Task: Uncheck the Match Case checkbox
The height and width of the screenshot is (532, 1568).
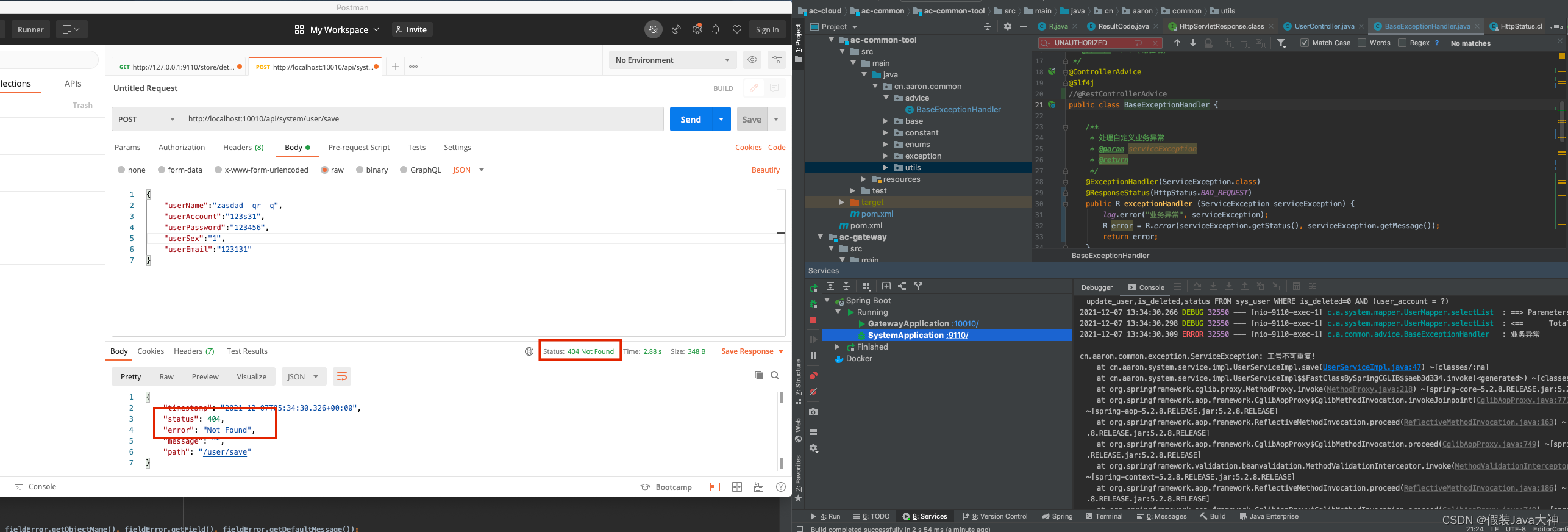Action: tap(1305, 43)
